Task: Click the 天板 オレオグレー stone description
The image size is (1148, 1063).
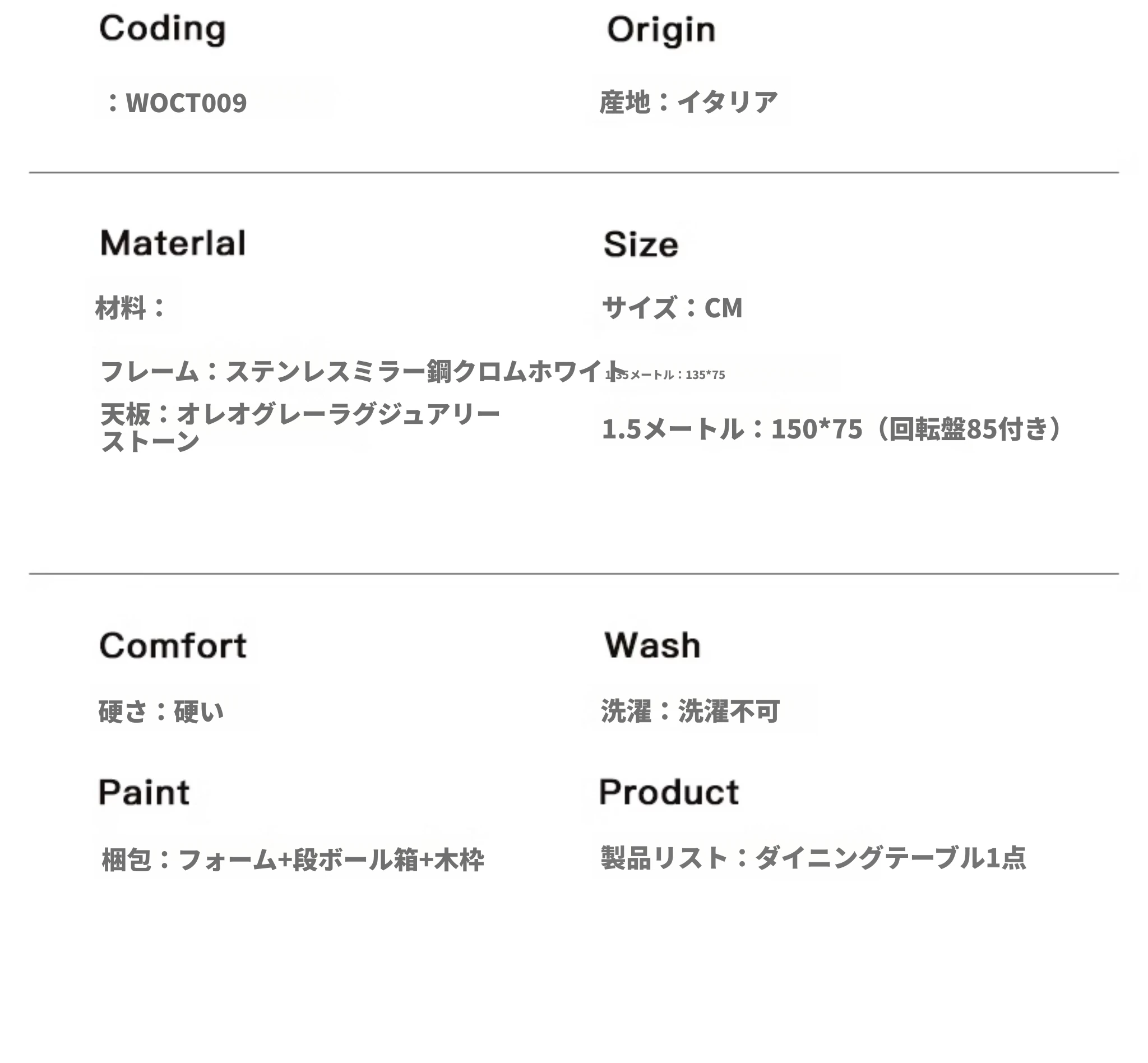Action: 300,427
